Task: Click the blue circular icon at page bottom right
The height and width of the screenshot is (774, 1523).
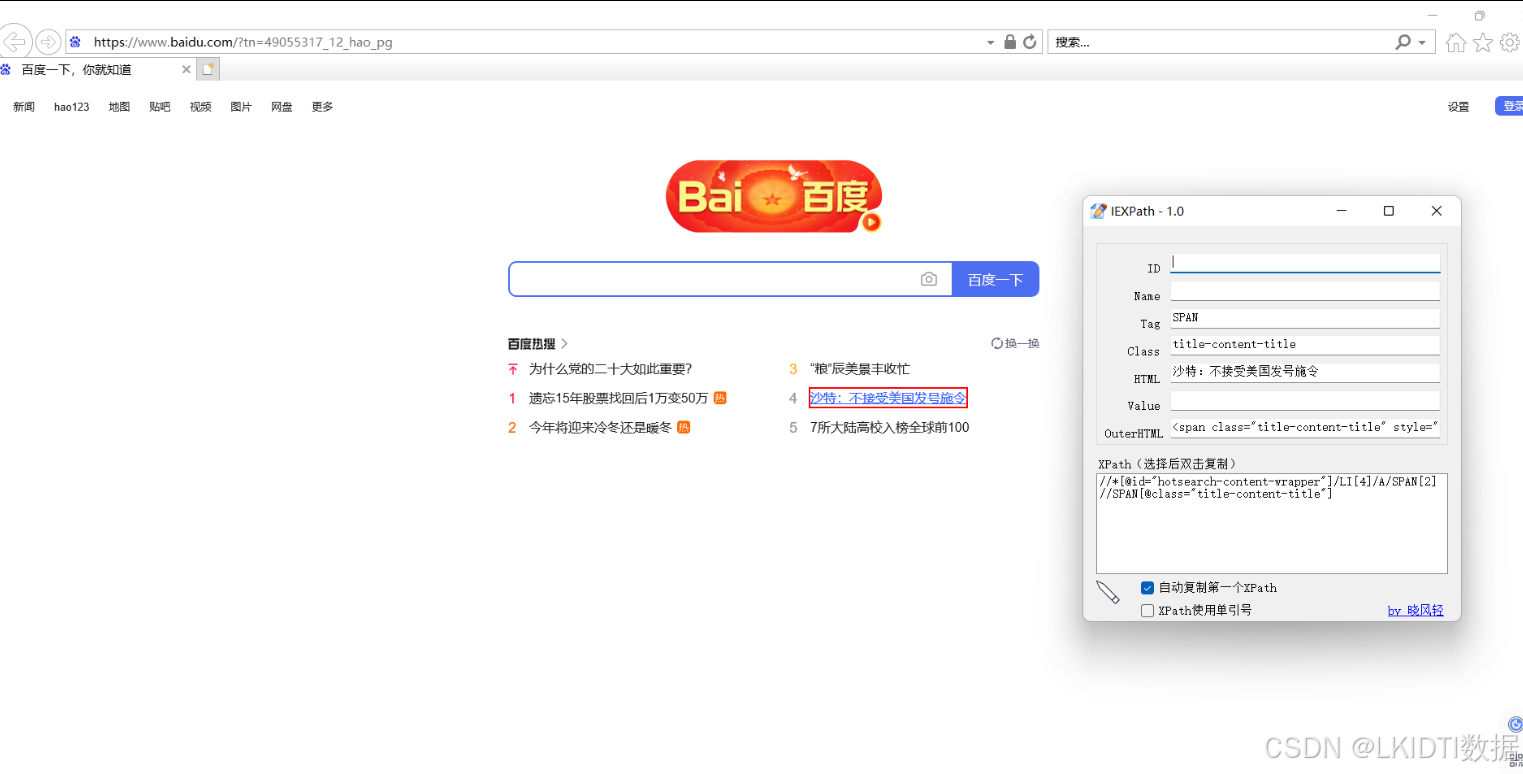Action: pyautogui.click(x=1515, y=725)
